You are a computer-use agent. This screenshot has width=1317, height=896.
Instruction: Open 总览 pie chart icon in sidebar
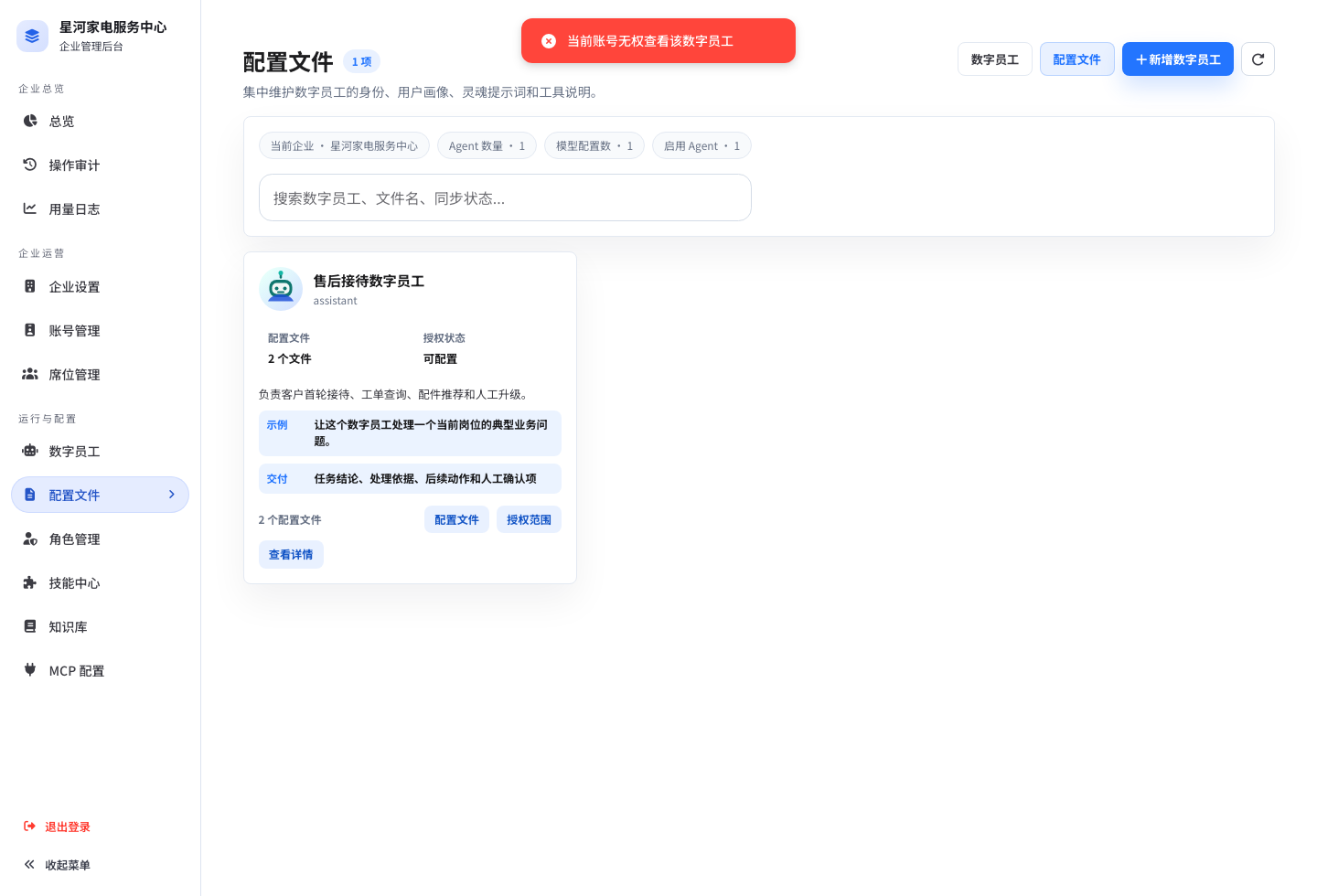pyautogui.click(x=30, y=121)
